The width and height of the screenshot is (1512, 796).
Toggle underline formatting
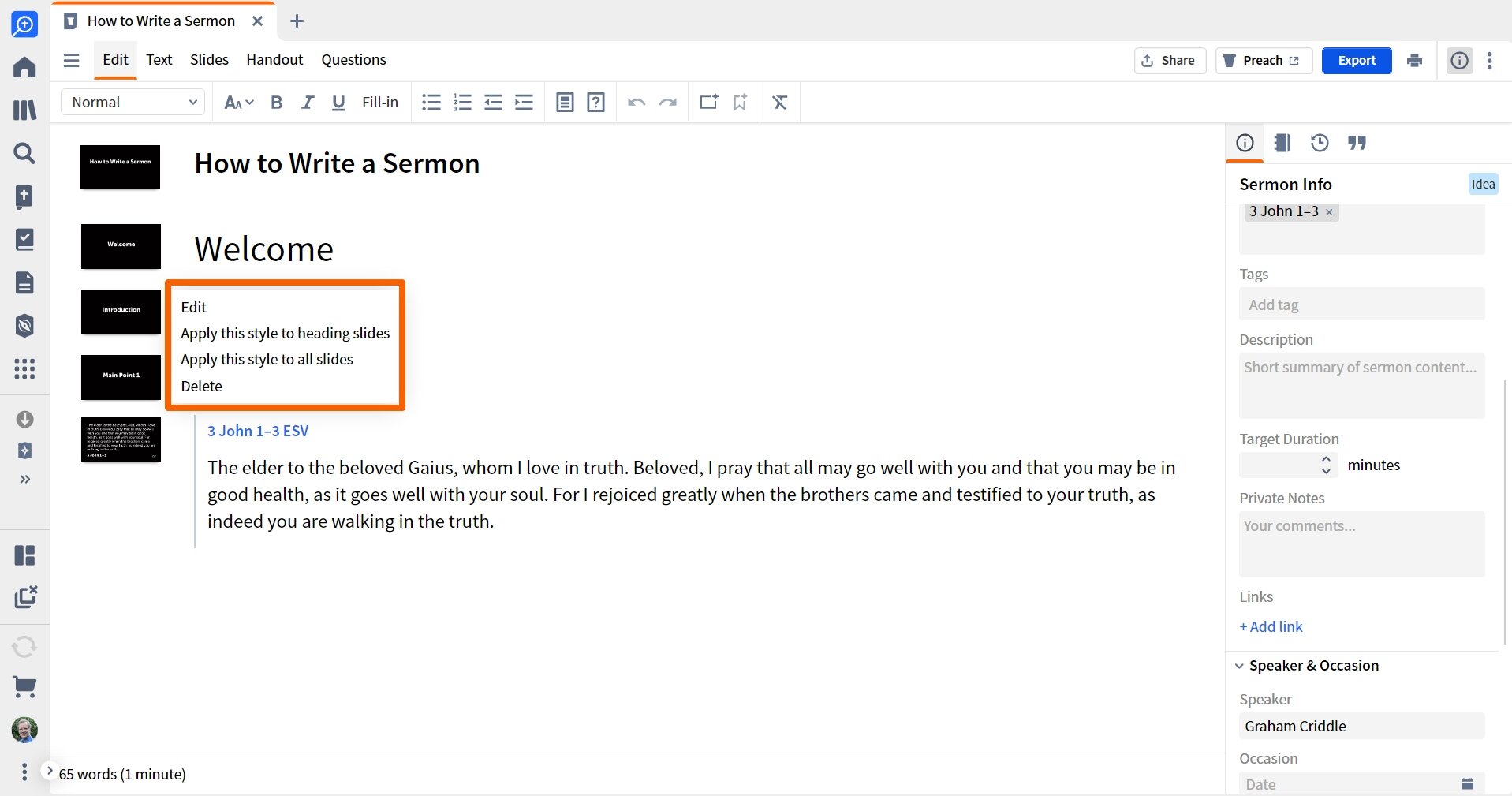point(338,102)
